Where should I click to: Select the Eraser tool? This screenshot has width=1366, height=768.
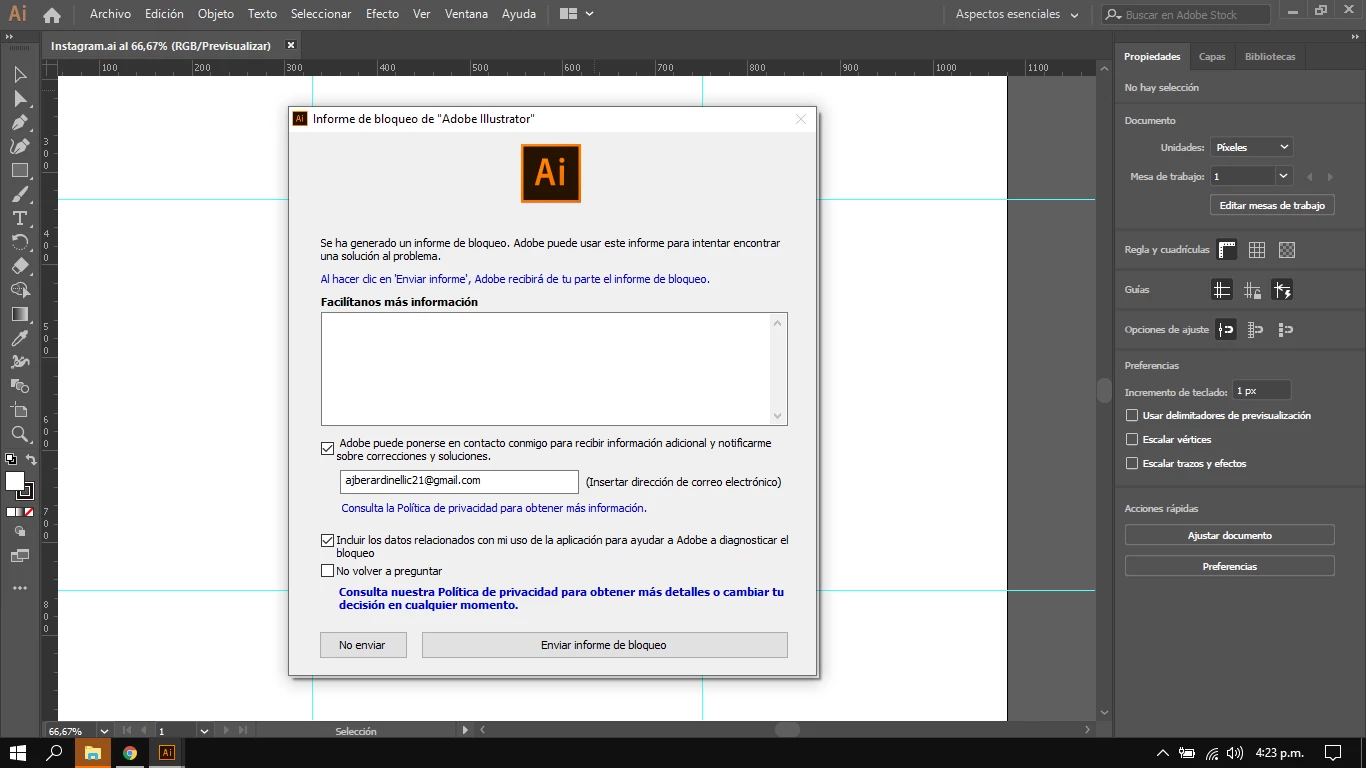tap(20, 267)
